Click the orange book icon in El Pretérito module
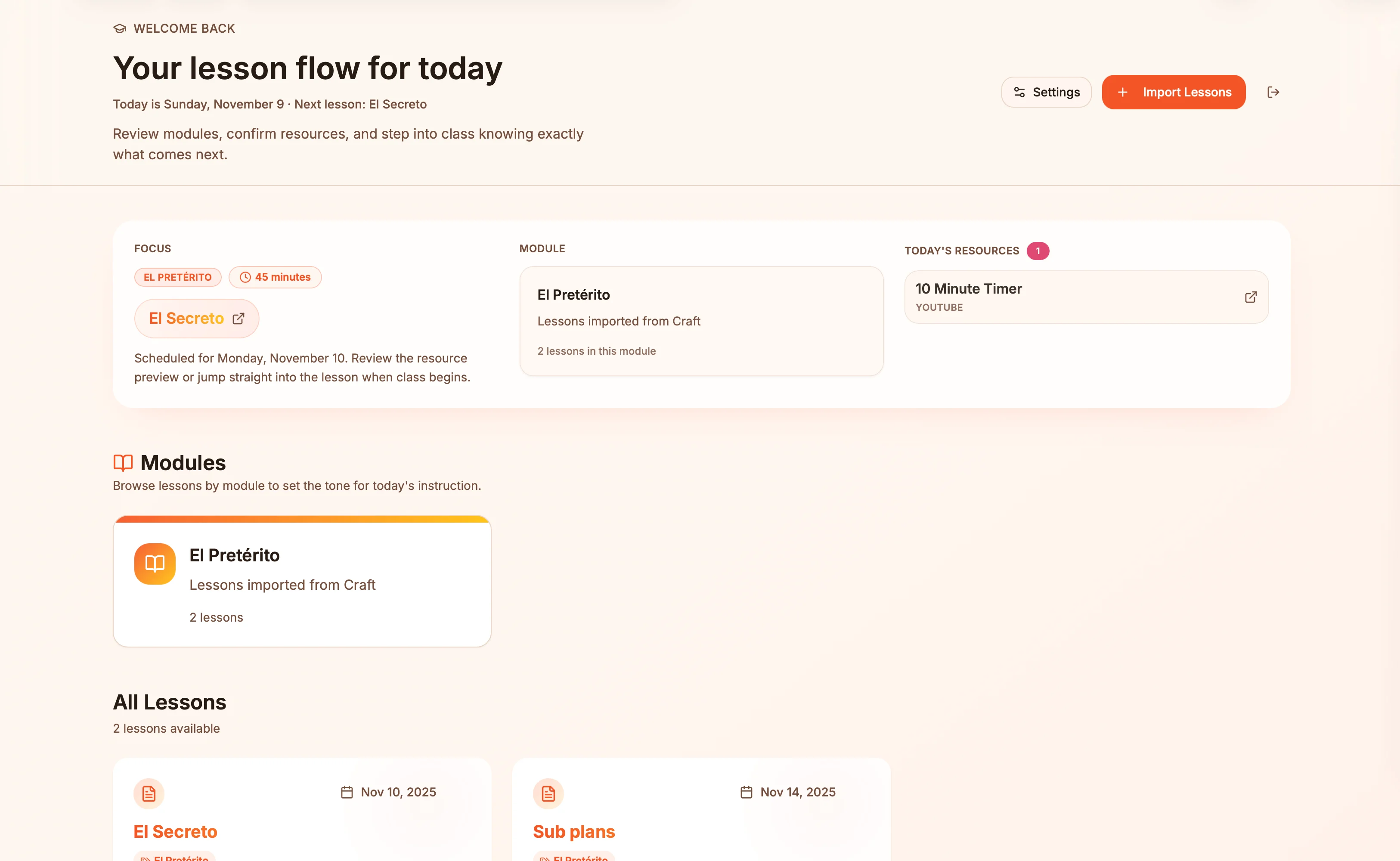The image size is (1400, 861). pyautogui.click(x=155, y=564)
